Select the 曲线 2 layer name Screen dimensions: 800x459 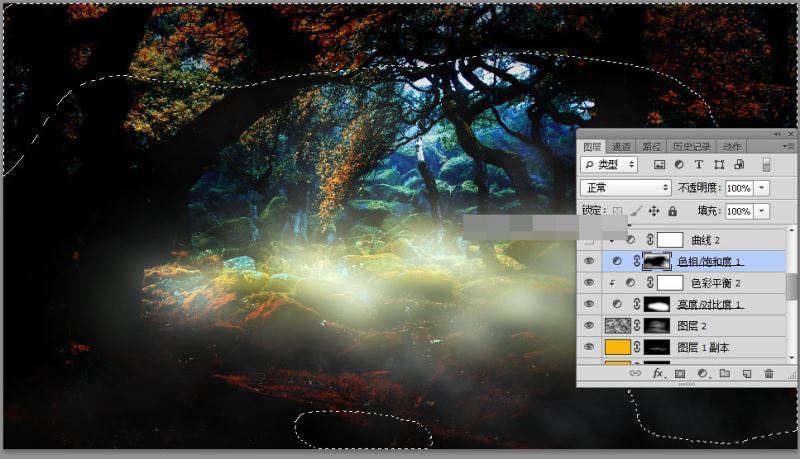point(706,240)
